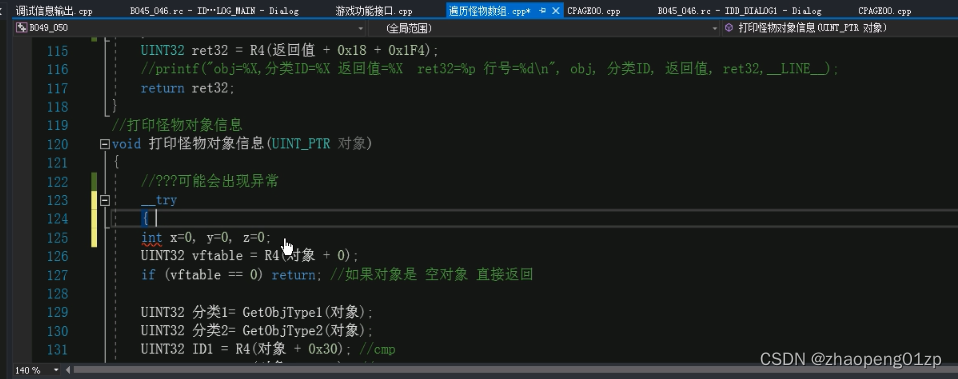Image resolution: width=958 pixels, height=379 pixels.
Task: Switch to the 游戏功能接口.cpp tab
Action: click(373, 11)
